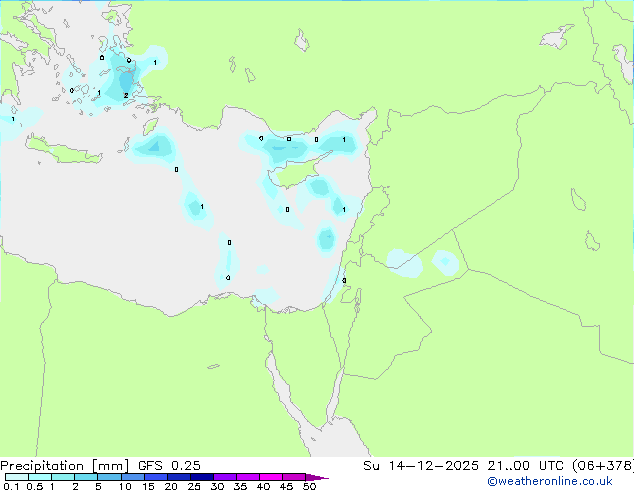Select the 20–25 mm dark blue legend segment
The image size is (634, 490).
pos(178,477)
